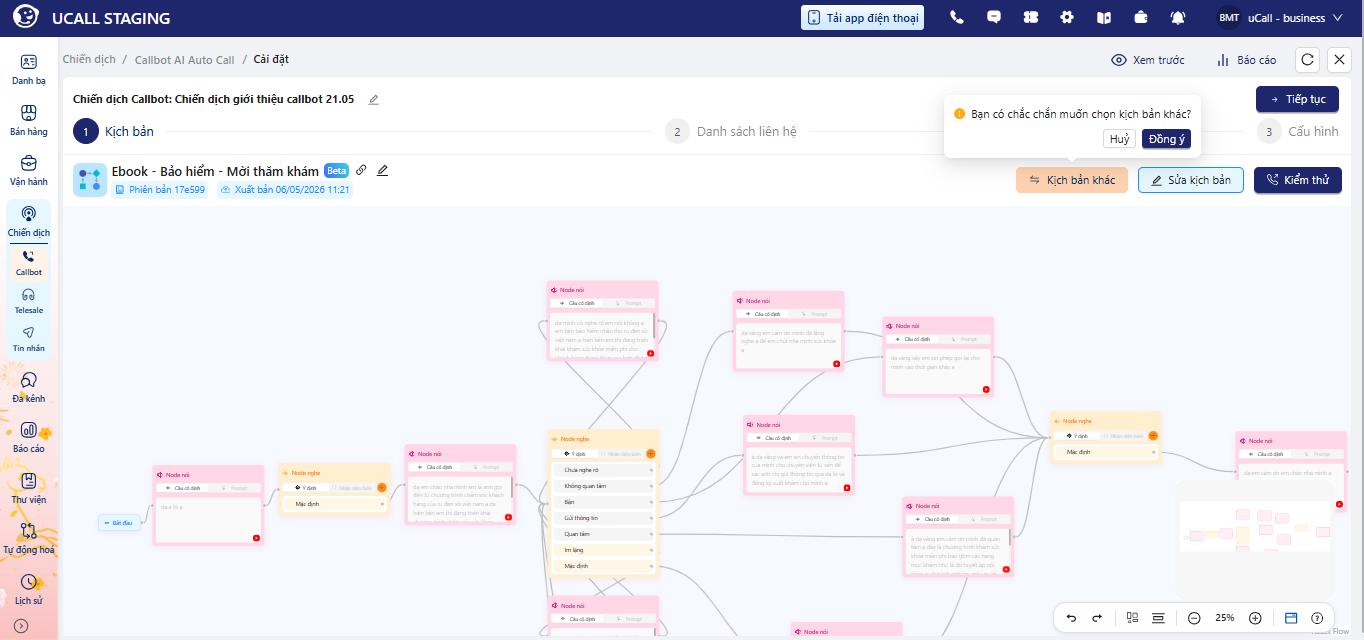Expand the sidebar with bottom arrow
1364x640 pixels.
click(x=20, y=626)
